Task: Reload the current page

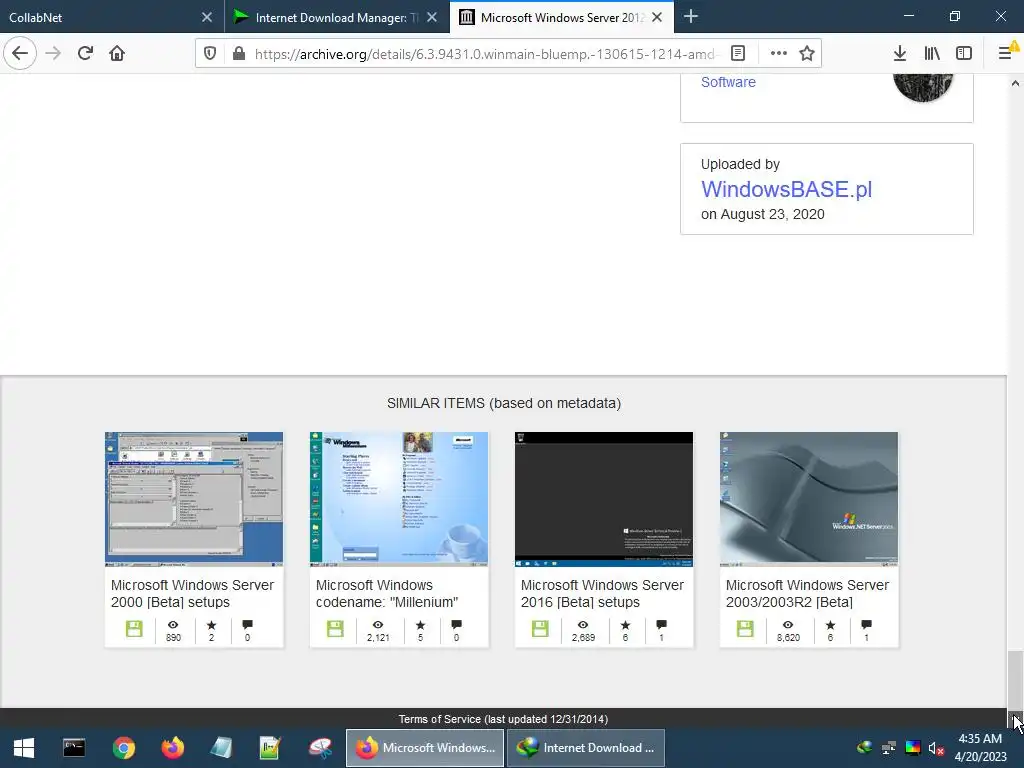Action: 86,54
